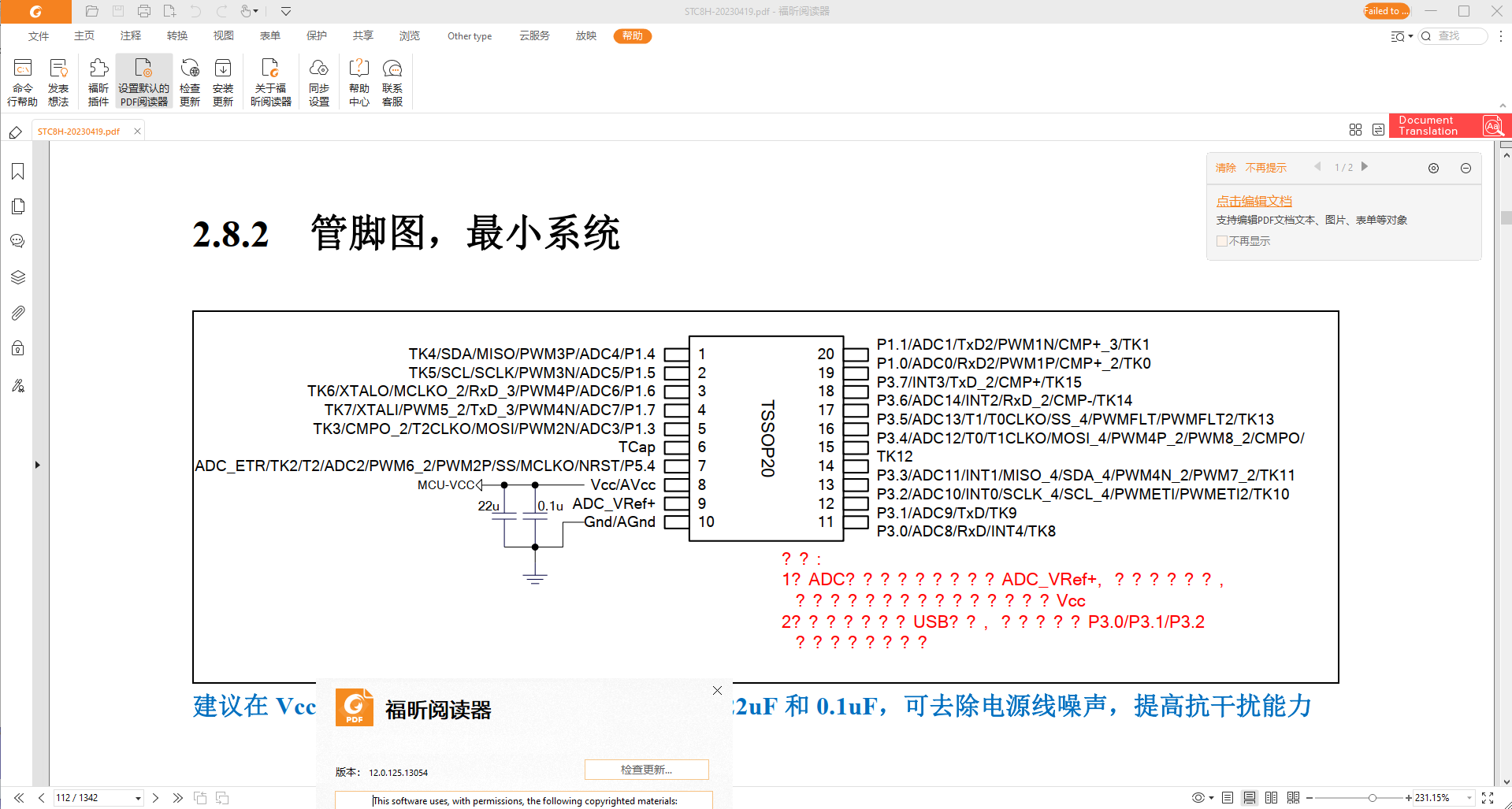Click 关于福昕阅读器 ribbon button
The image size is (1512, 809).
click(x=270, y=82)
